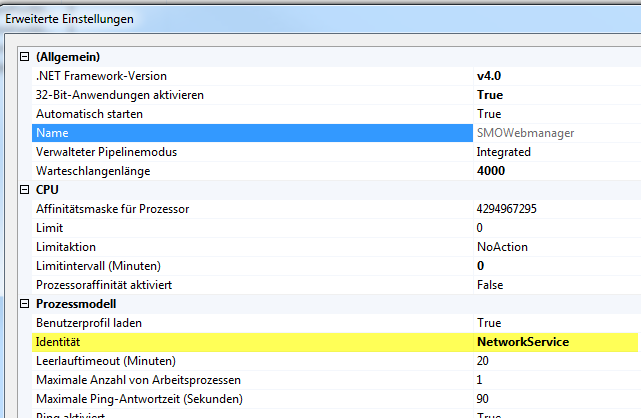641x418 pixels.
Task: Open the Limitaktion NoAction dropdown value
Action: coord(502,247)
